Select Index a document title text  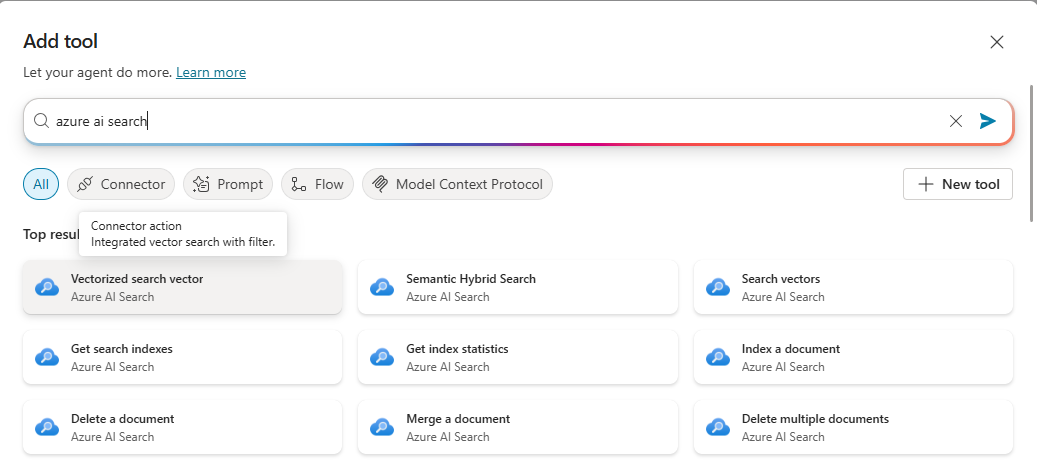(x=791, y=349)
